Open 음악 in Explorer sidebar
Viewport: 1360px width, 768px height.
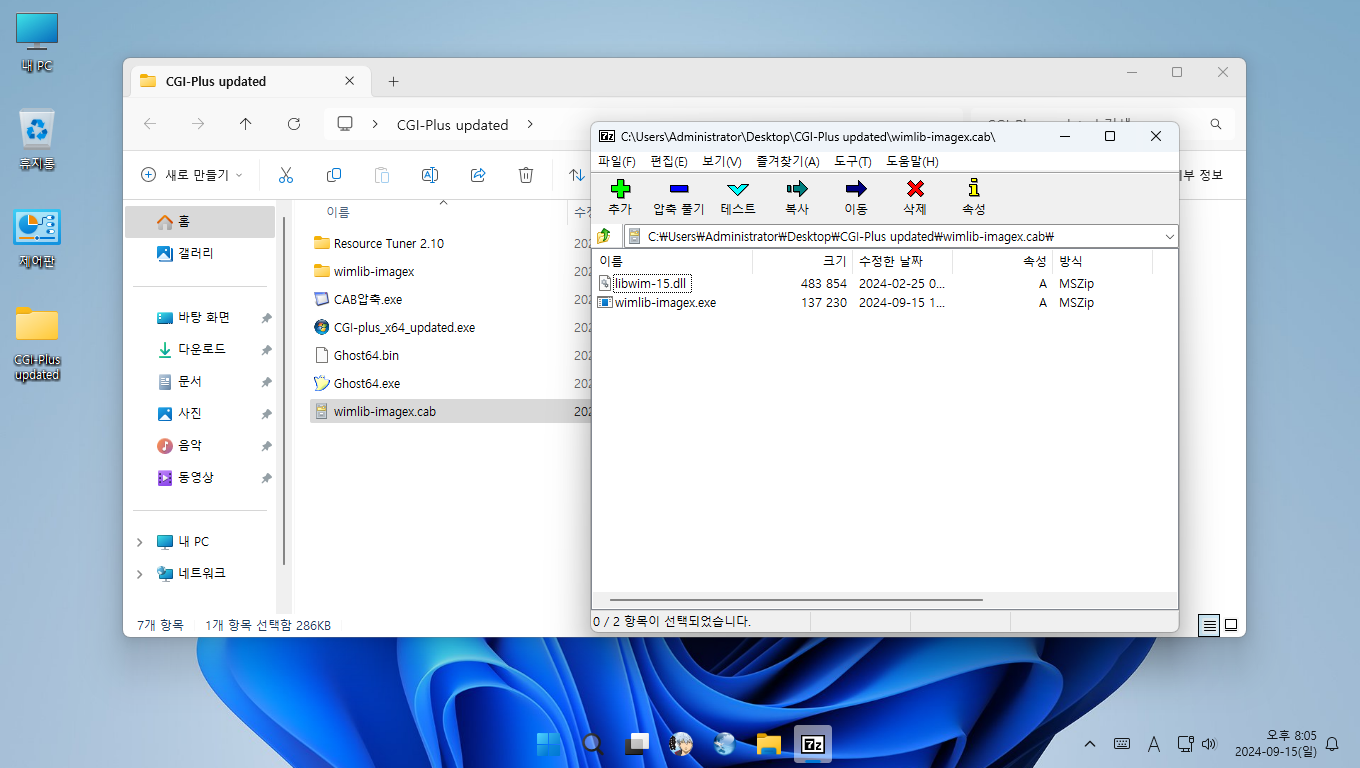[x=200, y=445]
